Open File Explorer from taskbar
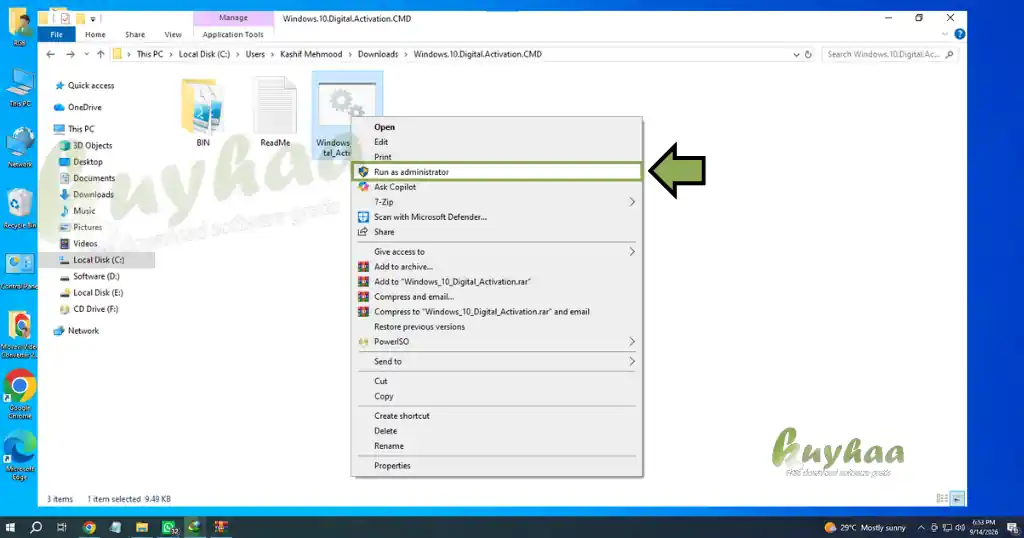This screenshot has height=538, width=1024. pos(142,527)
